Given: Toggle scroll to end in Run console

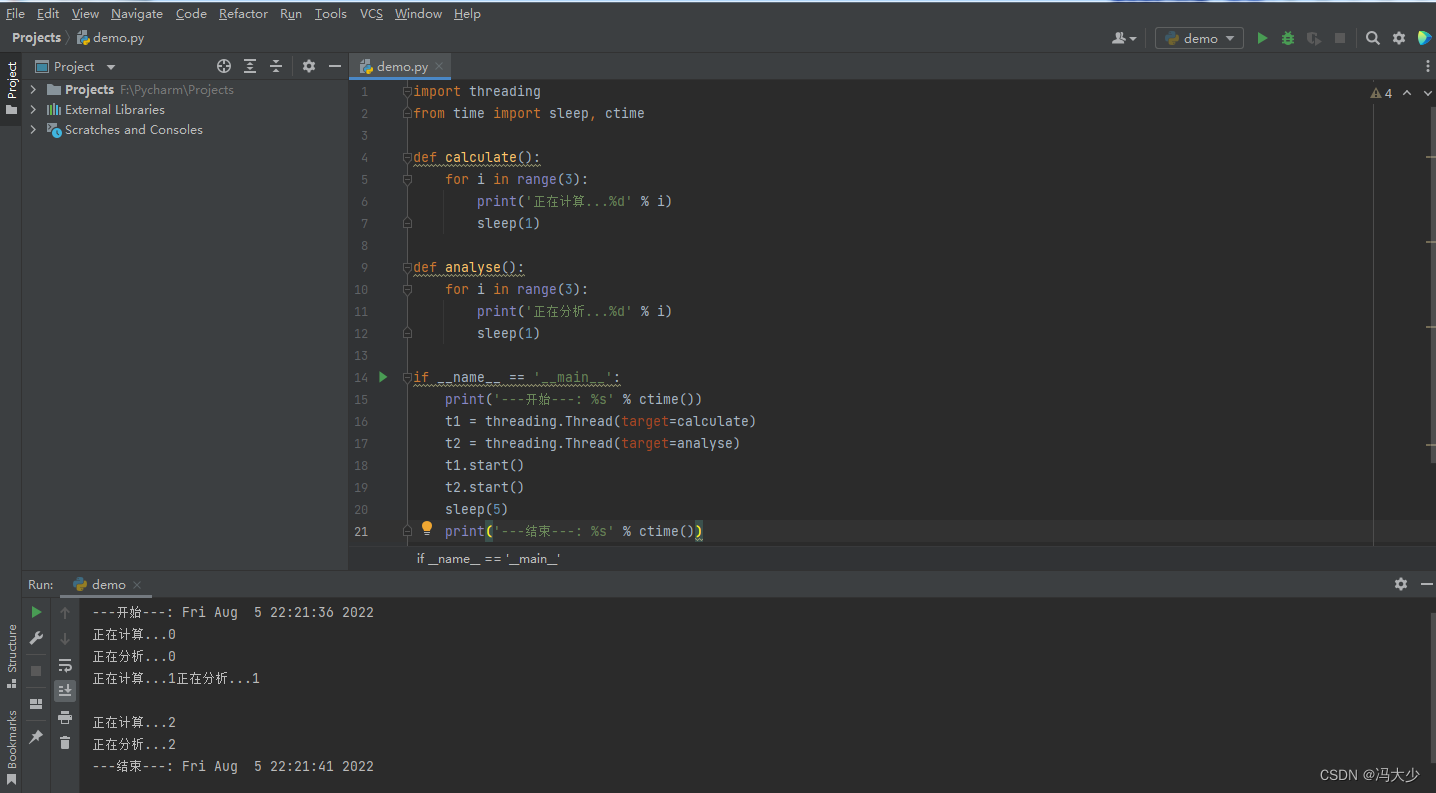Looking at the screenshot, I should click(x=65, y=690).
